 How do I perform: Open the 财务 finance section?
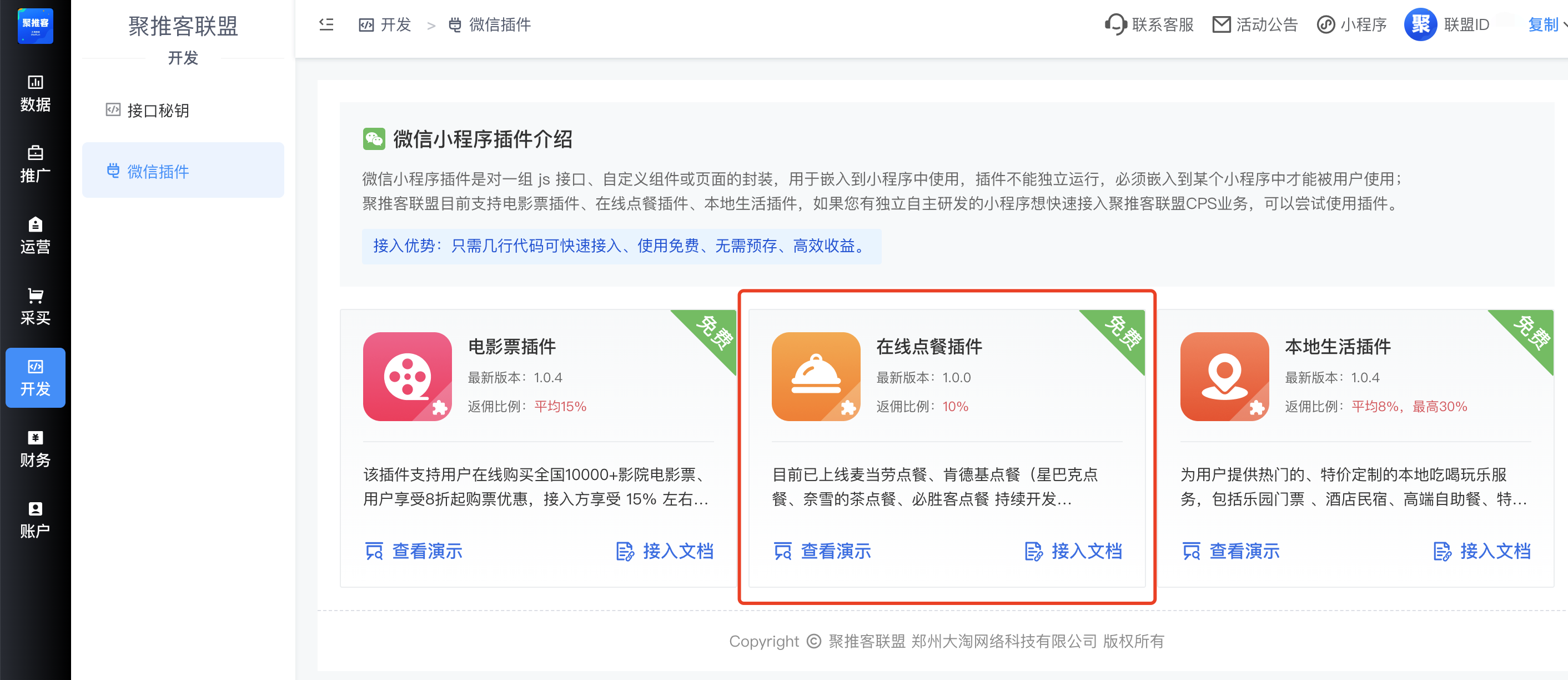(x=36, y=449)
